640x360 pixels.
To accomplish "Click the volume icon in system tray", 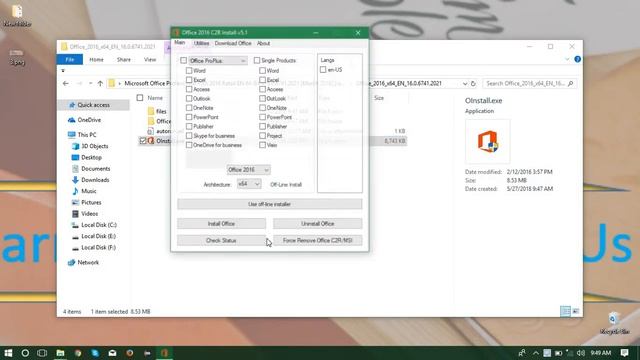I will tap(580, 353).
